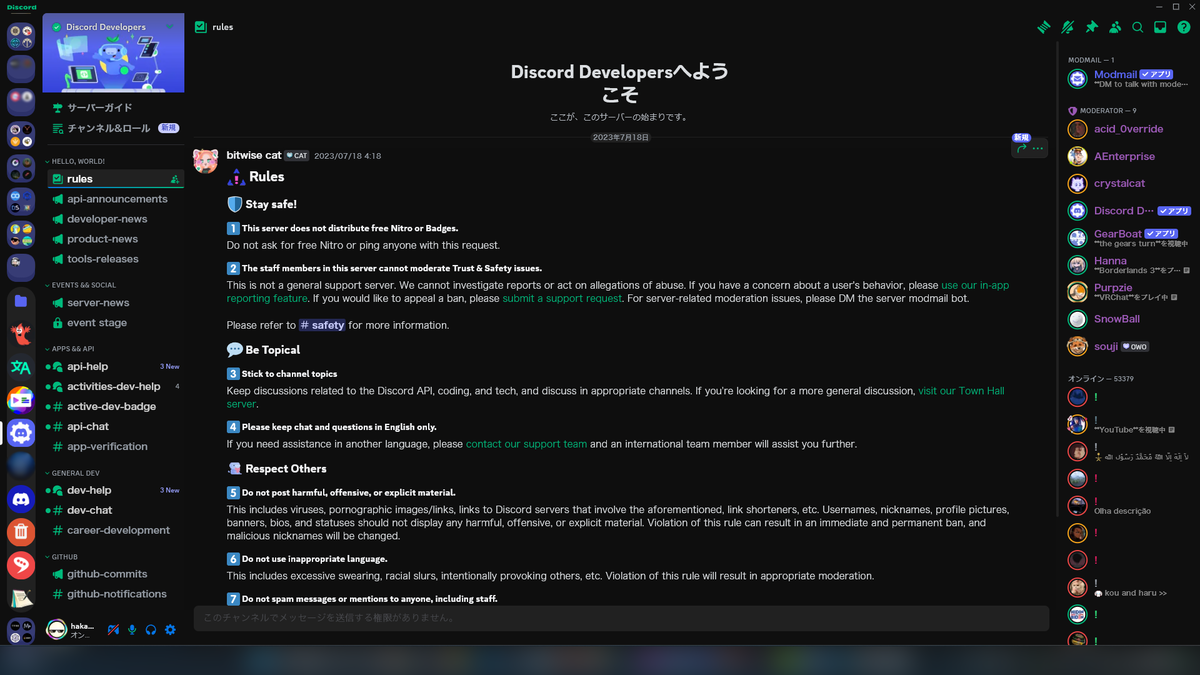
Task: Open the translate 文A server icon
Action: point(21,367)
